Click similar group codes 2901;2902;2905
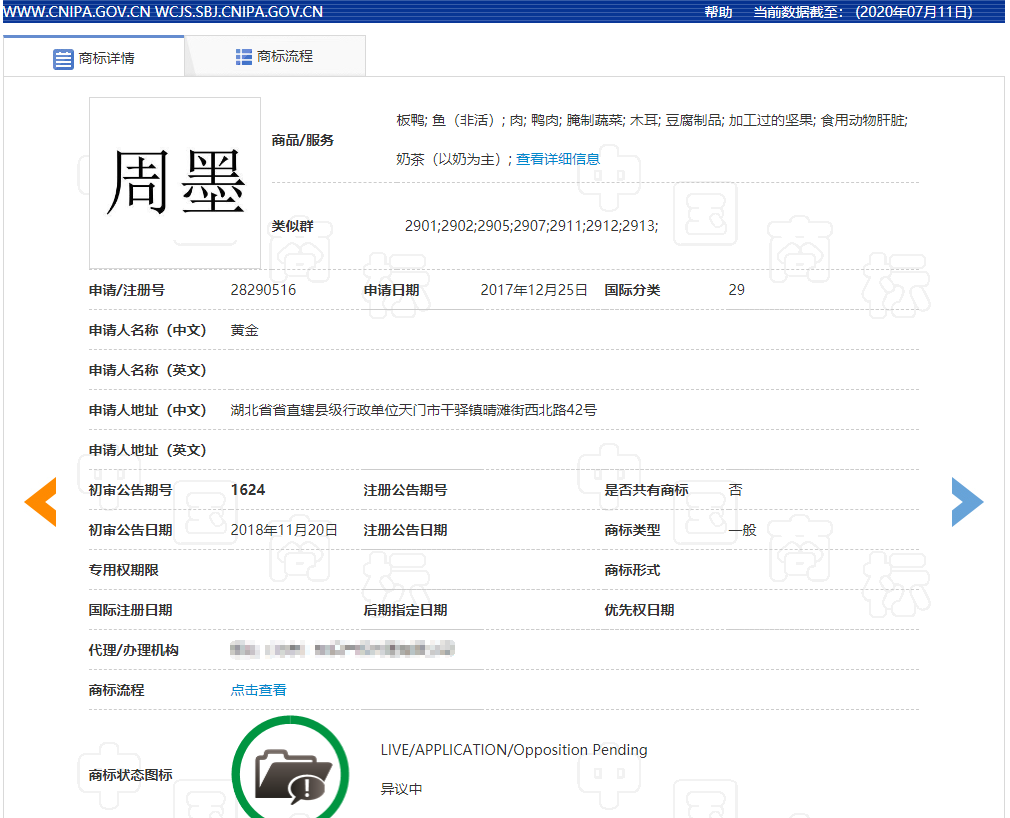Viewport: 1010px width, 818px height. pos(531,225)
